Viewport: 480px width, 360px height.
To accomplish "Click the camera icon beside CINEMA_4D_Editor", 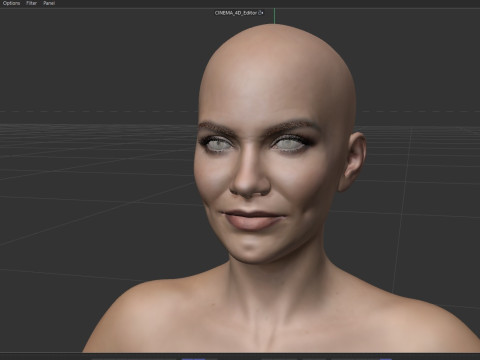I will [x=261, y=13].
